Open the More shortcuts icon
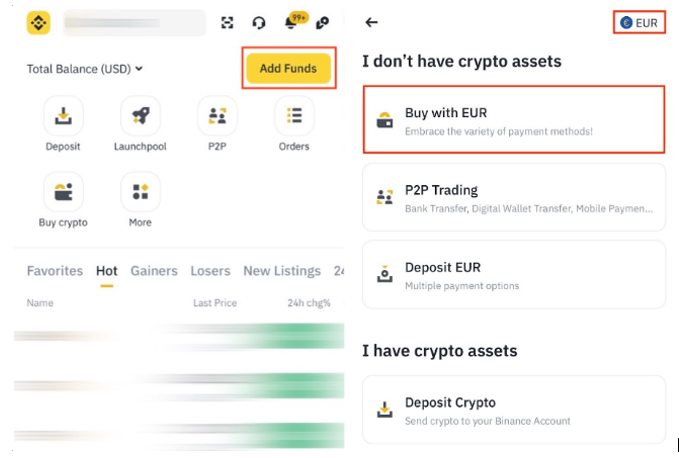This screenshot has width=679, height=458. tap(140, 192)
